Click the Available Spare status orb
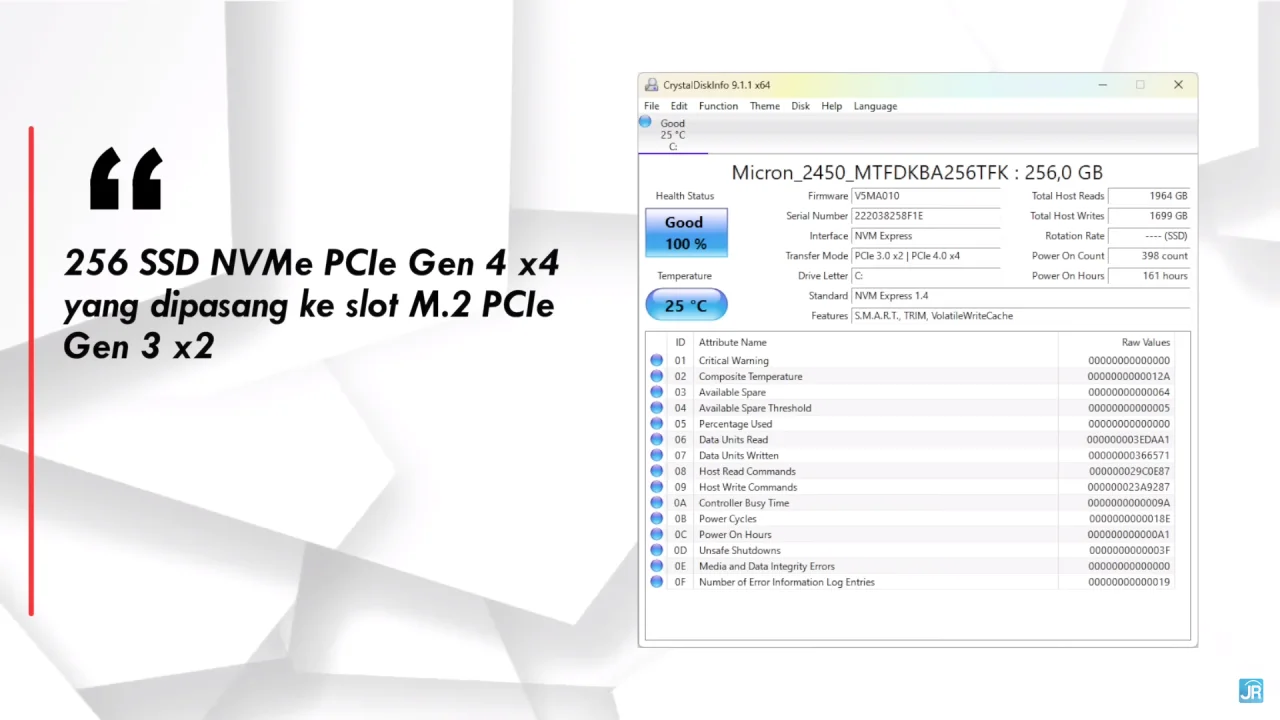This screenshot has width=1280, height=720. pos(657,392)
